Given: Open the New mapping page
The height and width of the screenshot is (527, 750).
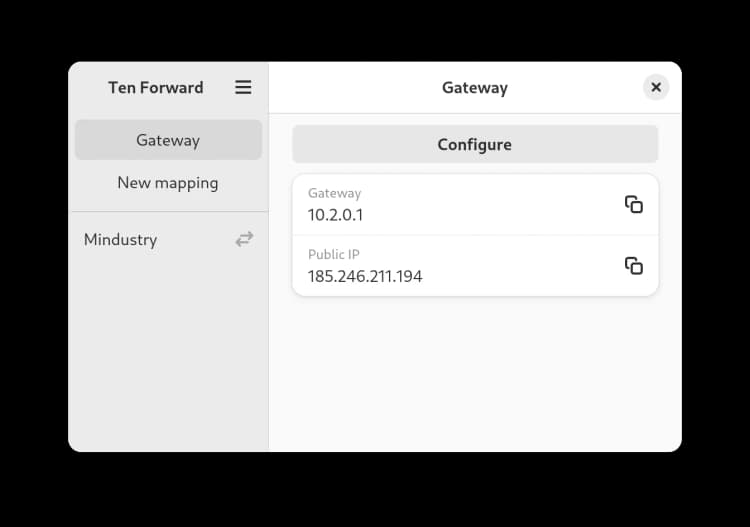Looking at the screenshot, I should (168, 183).
